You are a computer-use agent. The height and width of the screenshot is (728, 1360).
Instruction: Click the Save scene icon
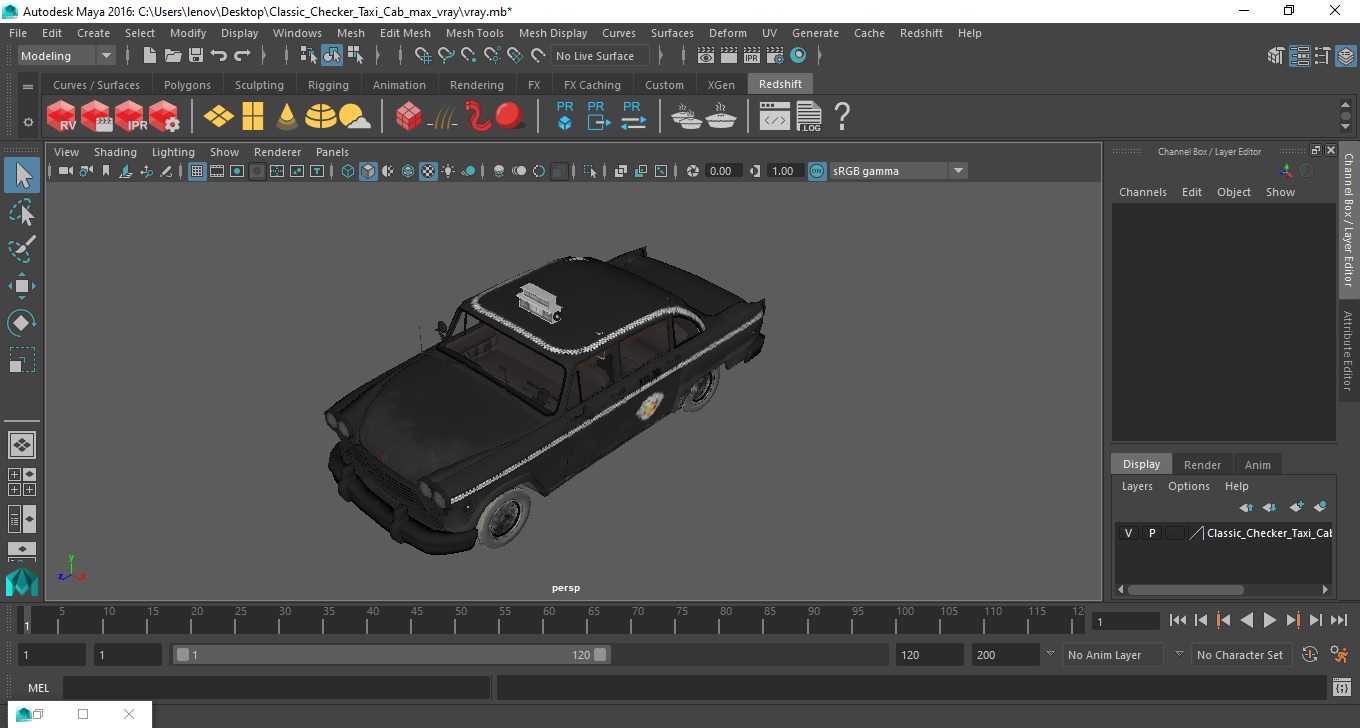point(196,56)
